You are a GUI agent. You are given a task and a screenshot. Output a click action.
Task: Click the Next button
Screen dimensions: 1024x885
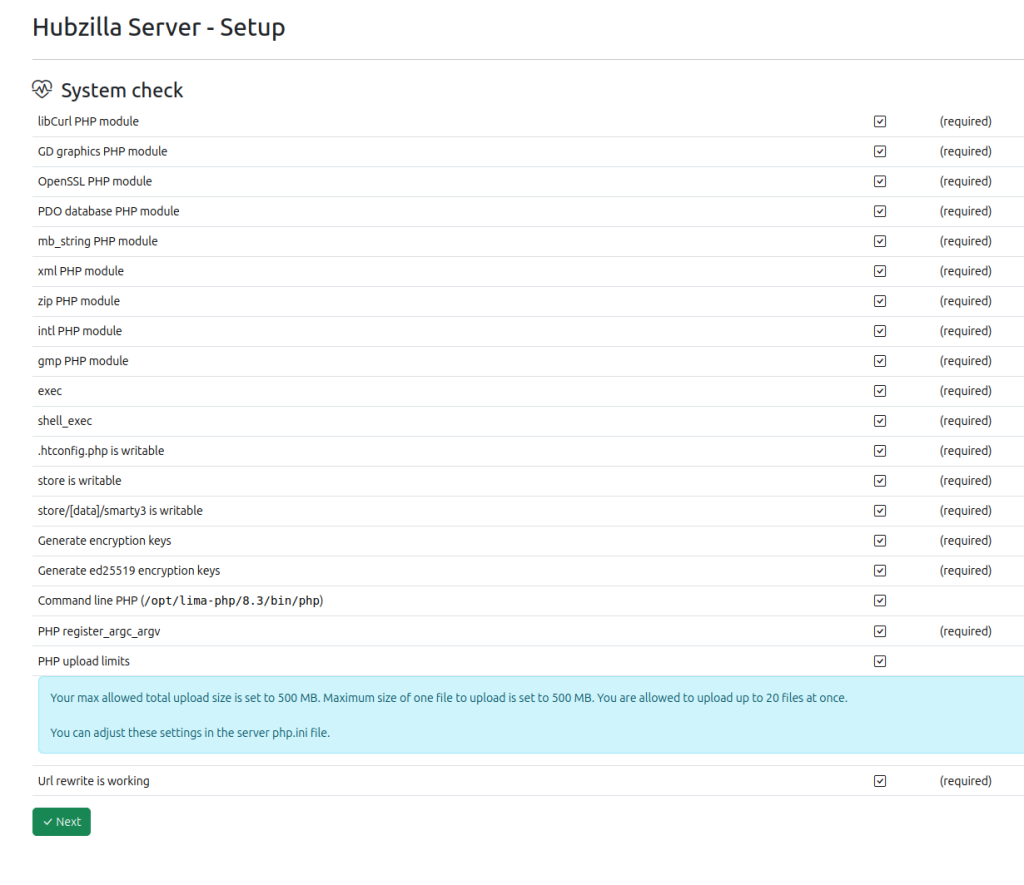(61, 821)
